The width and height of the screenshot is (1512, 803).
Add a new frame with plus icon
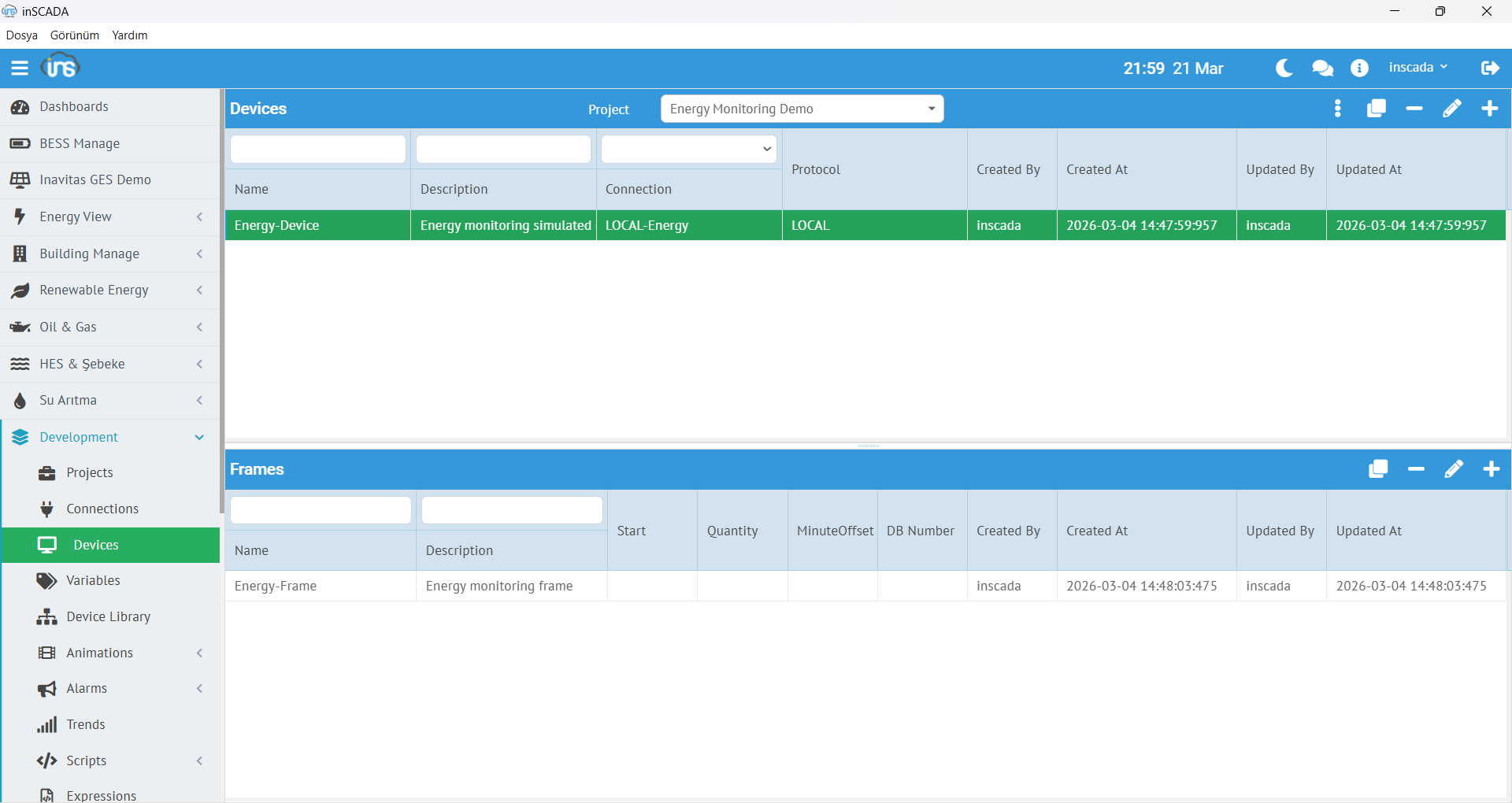[x=1491, y=469]
